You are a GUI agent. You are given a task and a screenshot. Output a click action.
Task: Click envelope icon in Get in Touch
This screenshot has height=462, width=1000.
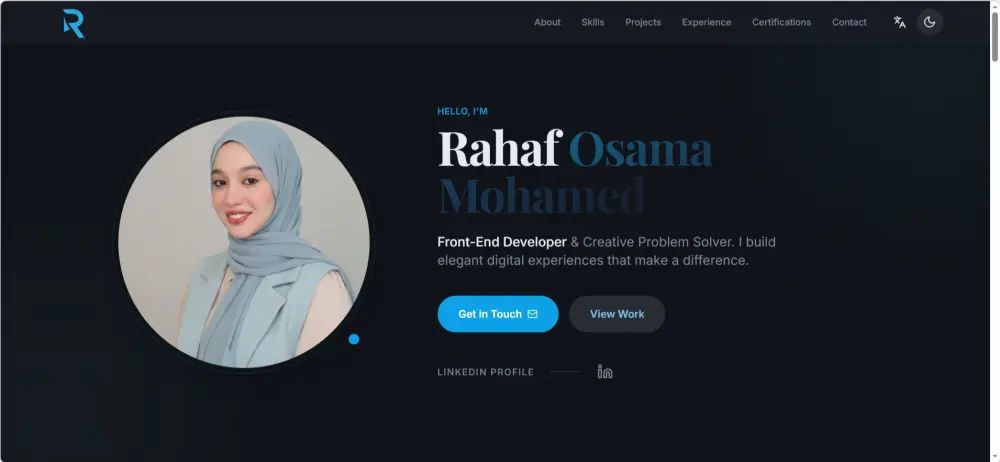click(533, 314)
